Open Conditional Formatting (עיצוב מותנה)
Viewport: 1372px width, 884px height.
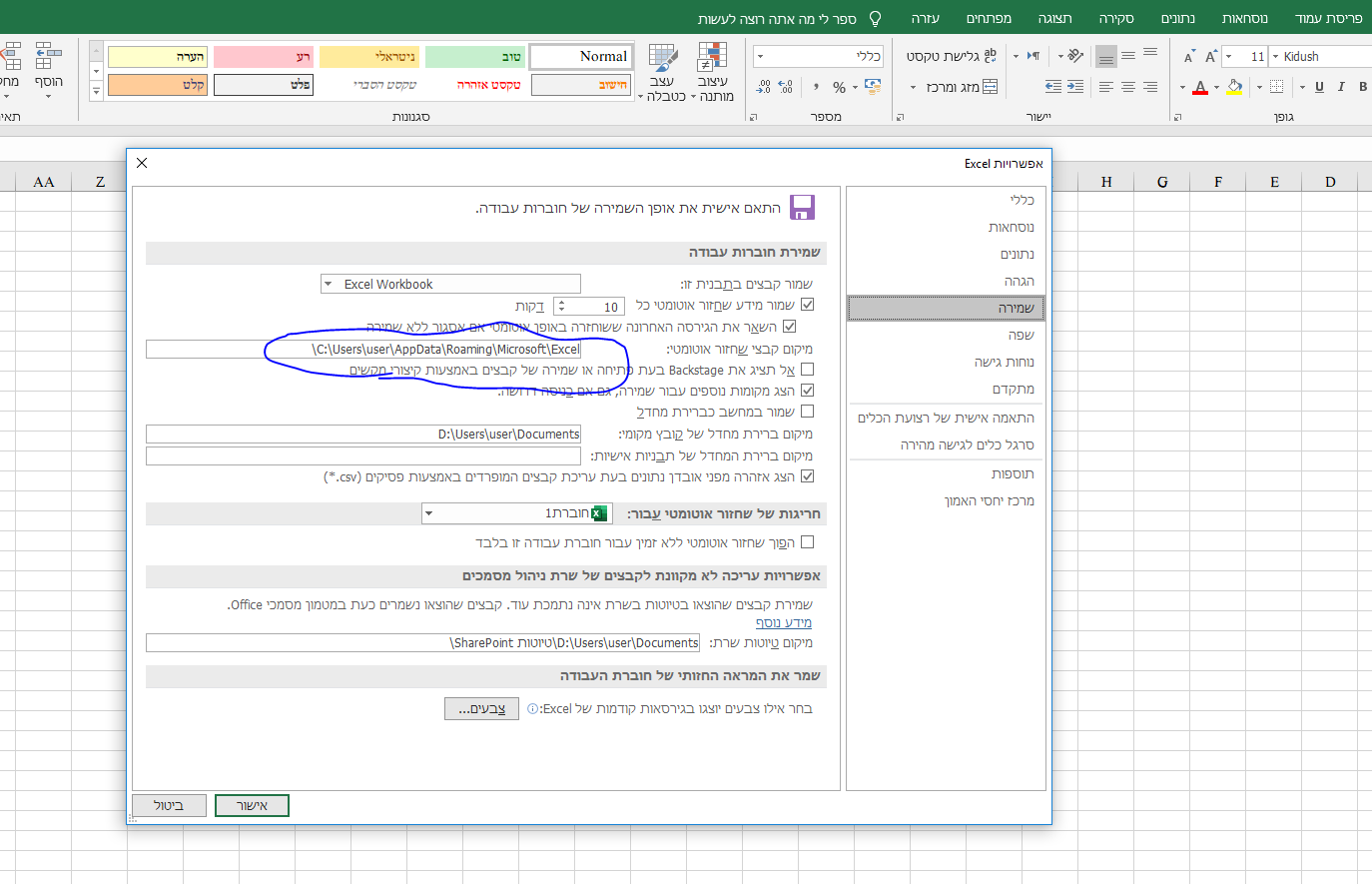pyautogui.click(x=713, y=73)
